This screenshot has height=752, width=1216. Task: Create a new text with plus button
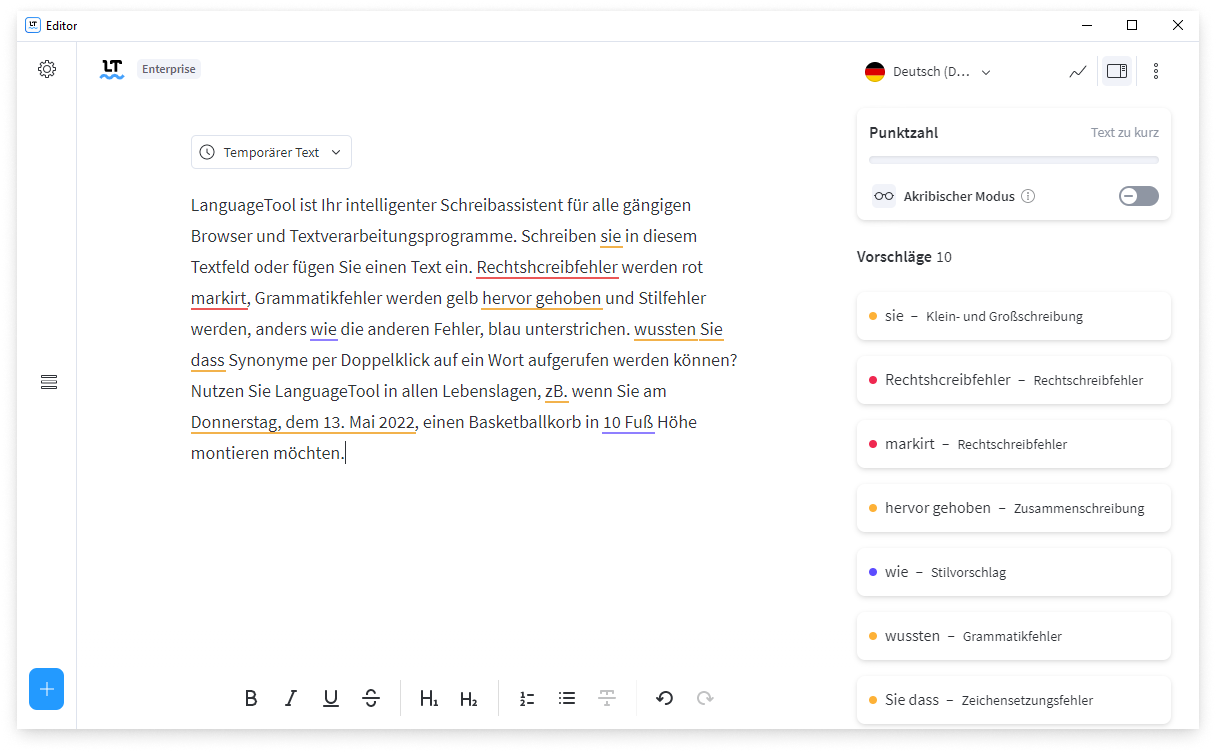tap(46, 689)
